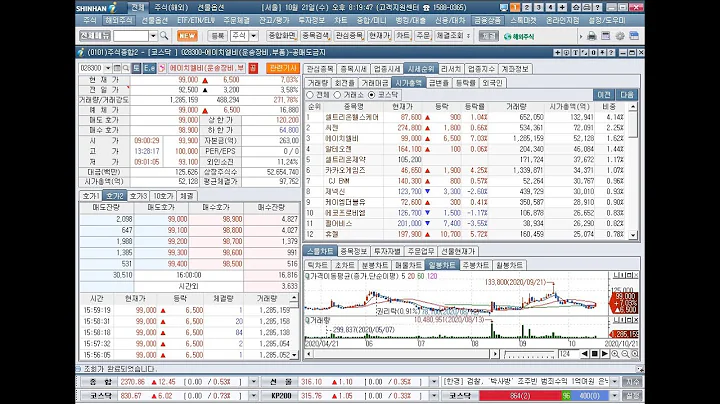This screenshot has width=720, height=404.
Task: Select the 코스닥 radio button
Action: pyautogui.click(x=371, y=95)
